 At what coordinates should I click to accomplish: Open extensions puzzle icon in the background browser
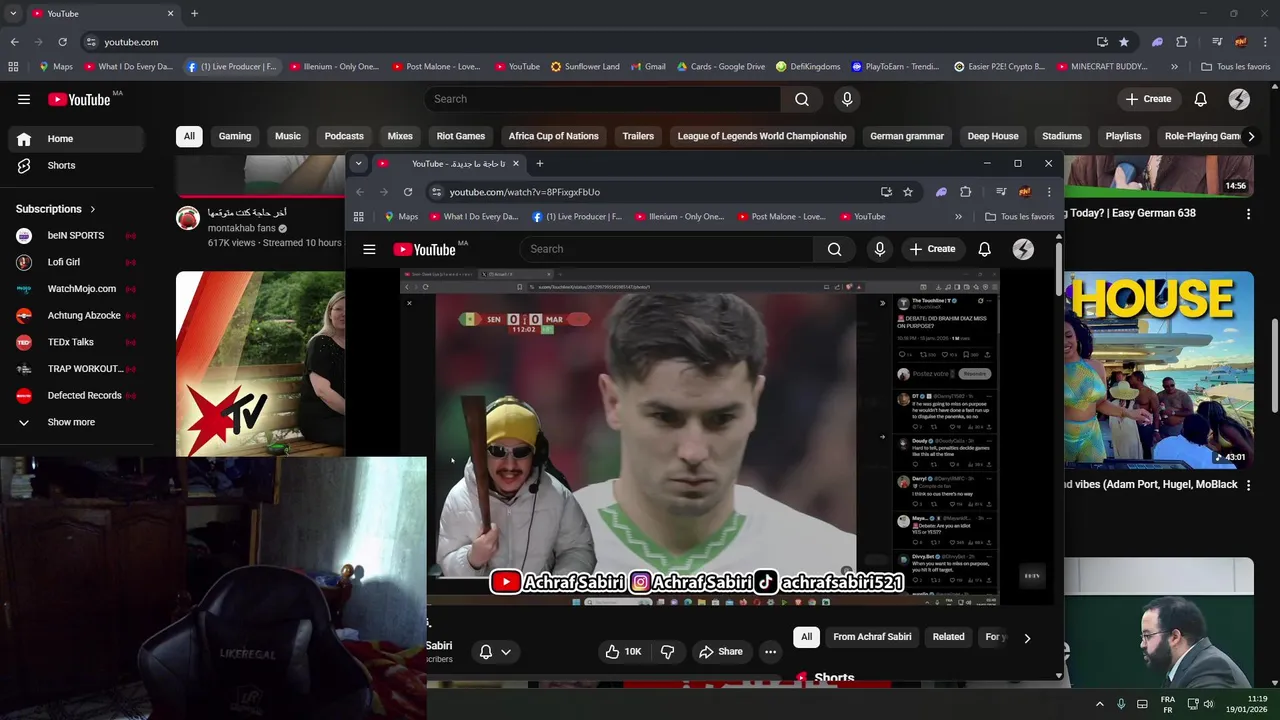tap(1182, 42)
